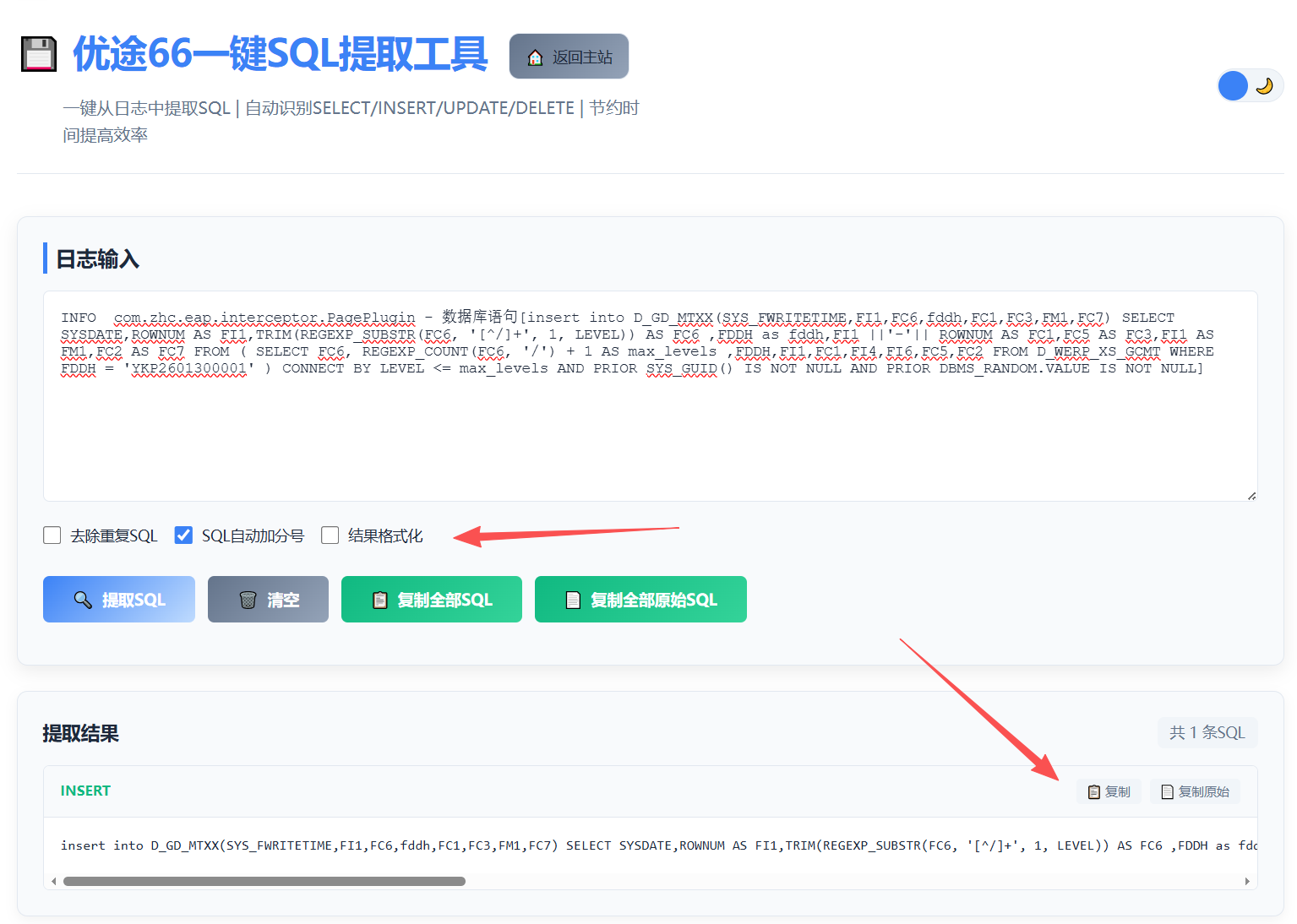The height and width of the screenshot is (924, 1297).
Task: Click the 共 1 条SQL count badge
Action: pyautogui.click(x=1207, y=732)
